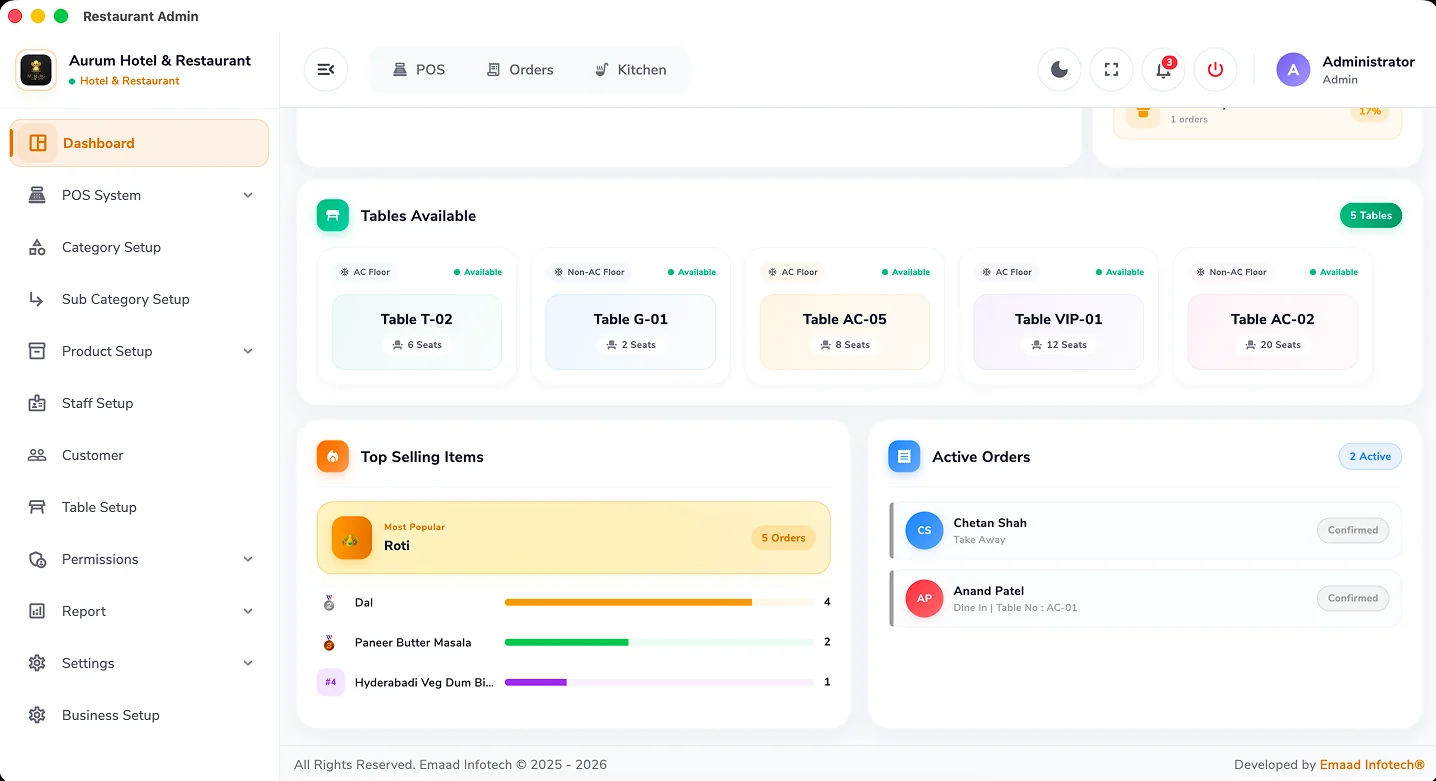Click the Confirmed status for Chetan Shah

1353,530
